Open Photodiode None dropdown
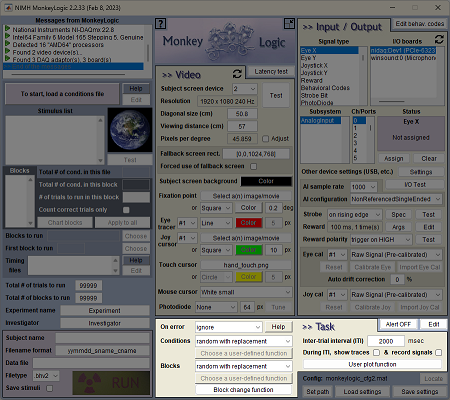Screen dimensions: 450x400 (216, 307)
